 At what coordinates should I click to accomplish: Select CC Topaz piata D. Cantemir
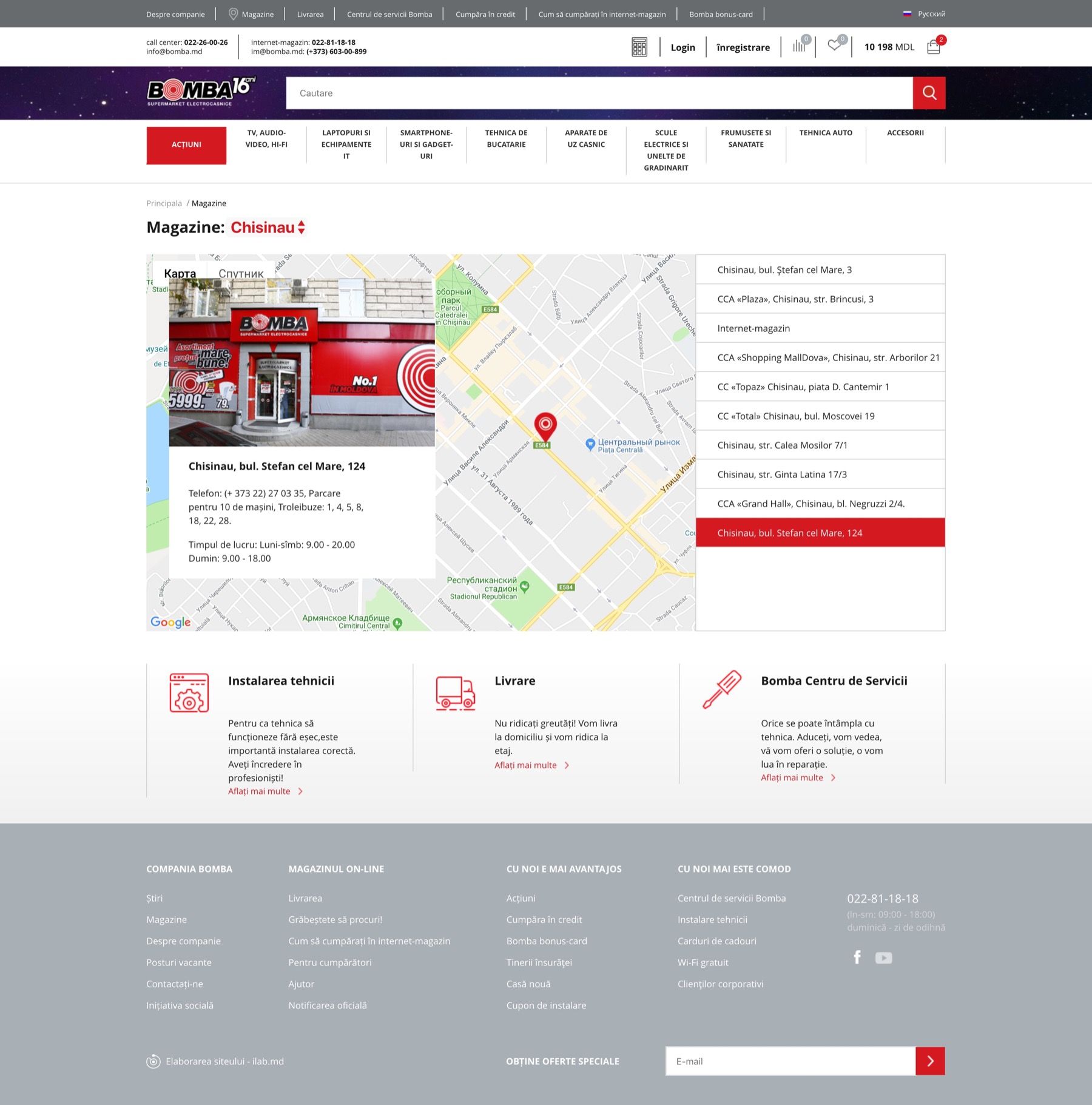coord(820,387)
